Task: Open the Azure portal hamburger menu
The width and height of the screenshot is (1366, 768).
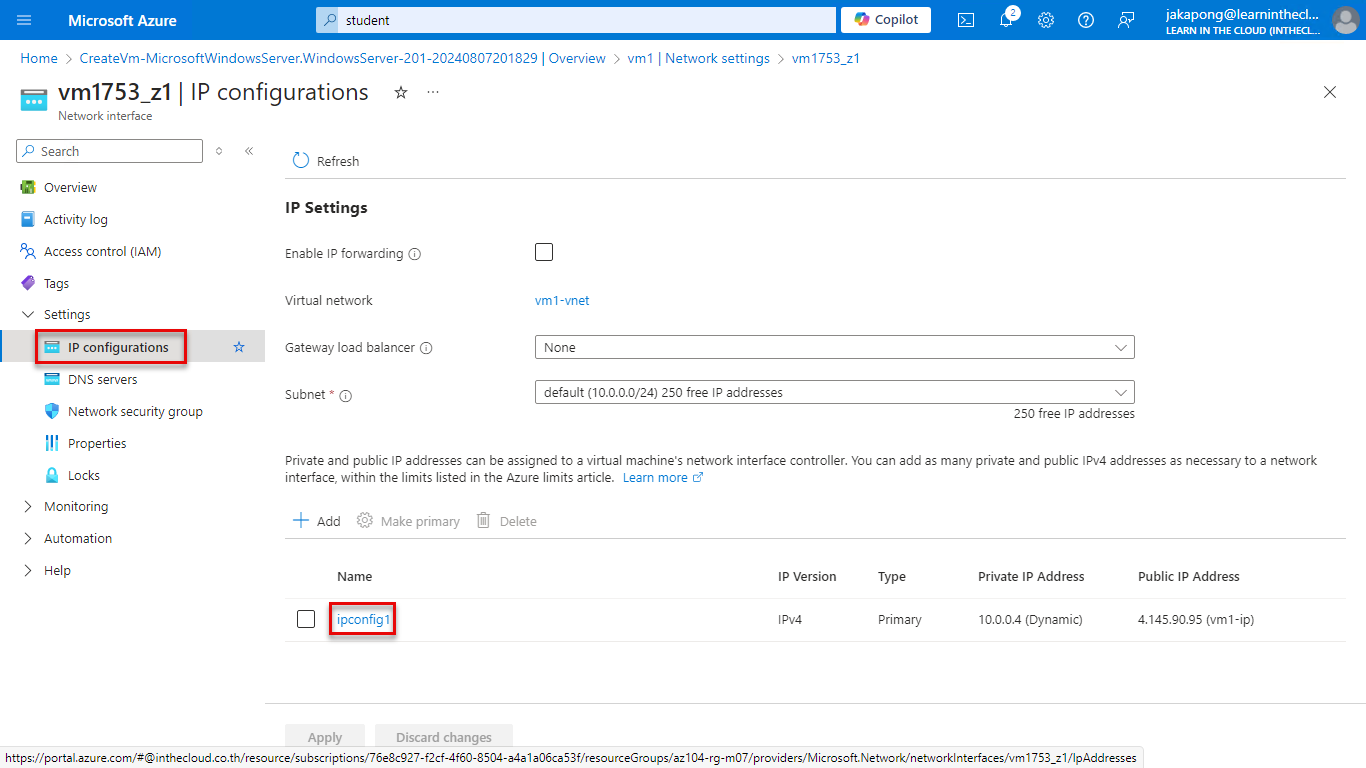Action: pyautogui.click(x=24, y=20)
